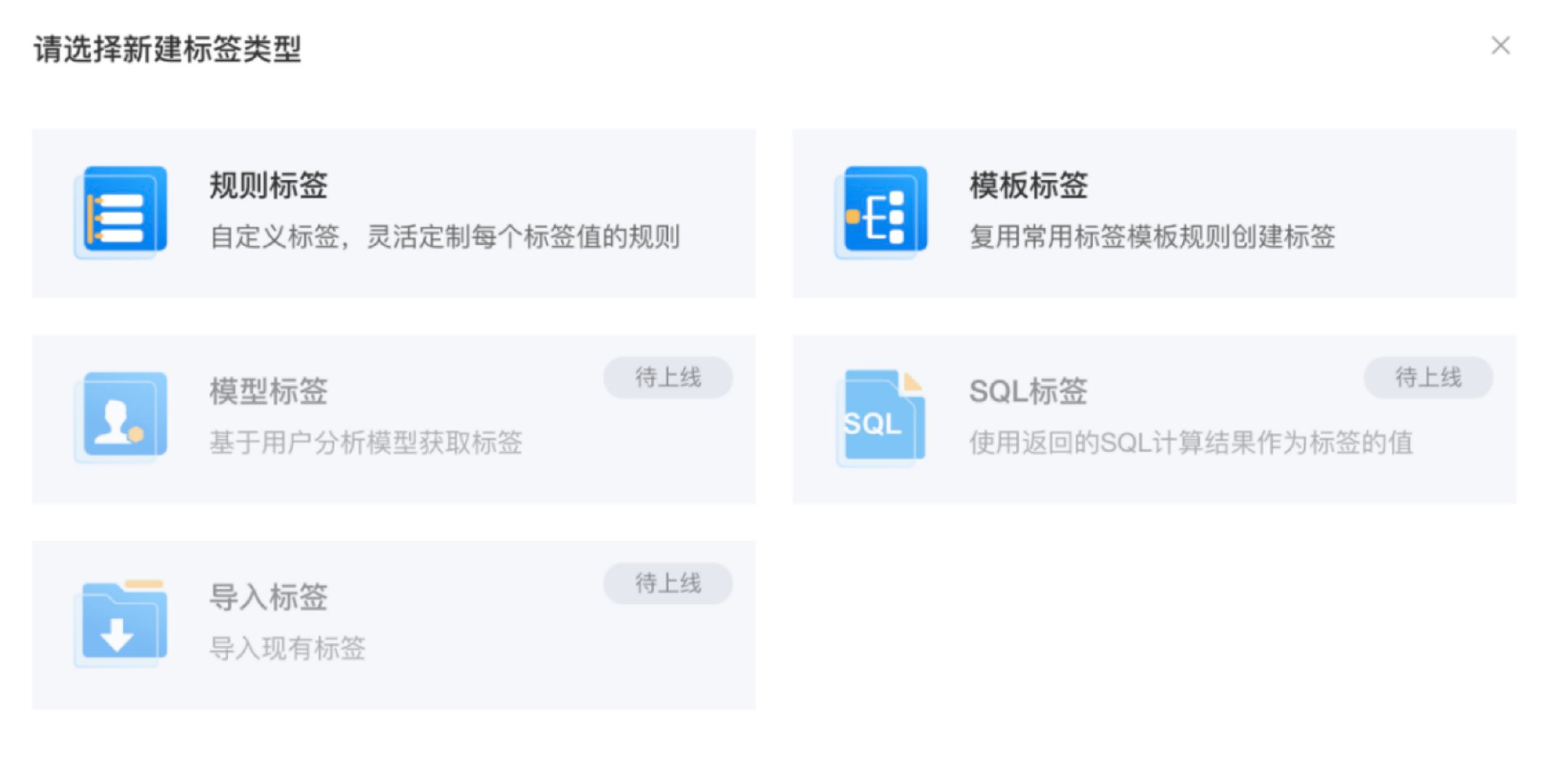Screen dimensions: 1548x784
Task: Click the SQL file icon
Action: pos(881,417)
